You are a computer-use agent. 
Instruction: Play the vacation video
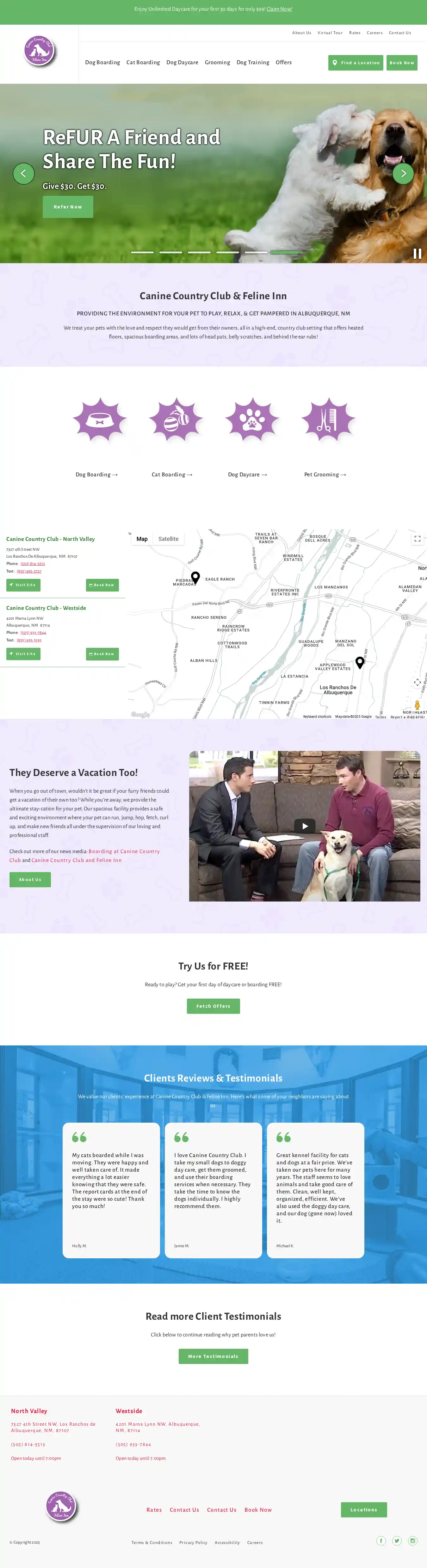pos(305,825)
